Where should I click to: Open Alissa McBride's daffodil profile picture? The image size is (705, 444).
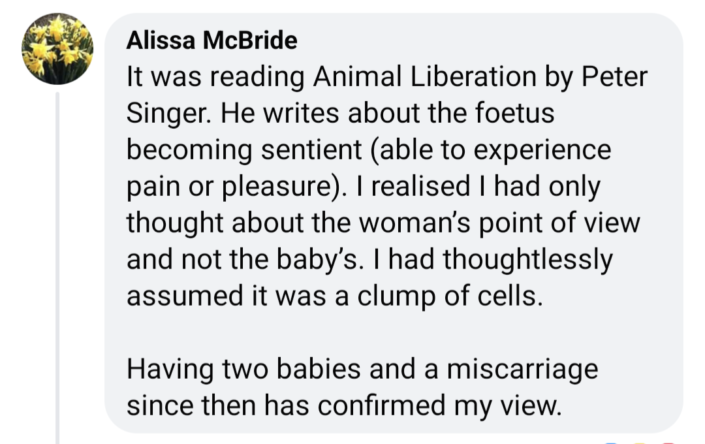pos(57,50)
